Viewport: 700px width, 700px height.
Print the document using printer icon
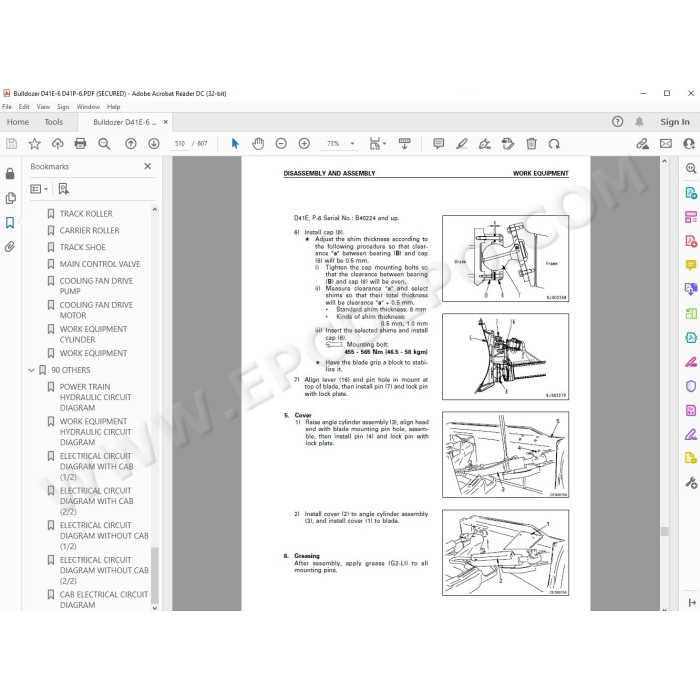[80, 144]
